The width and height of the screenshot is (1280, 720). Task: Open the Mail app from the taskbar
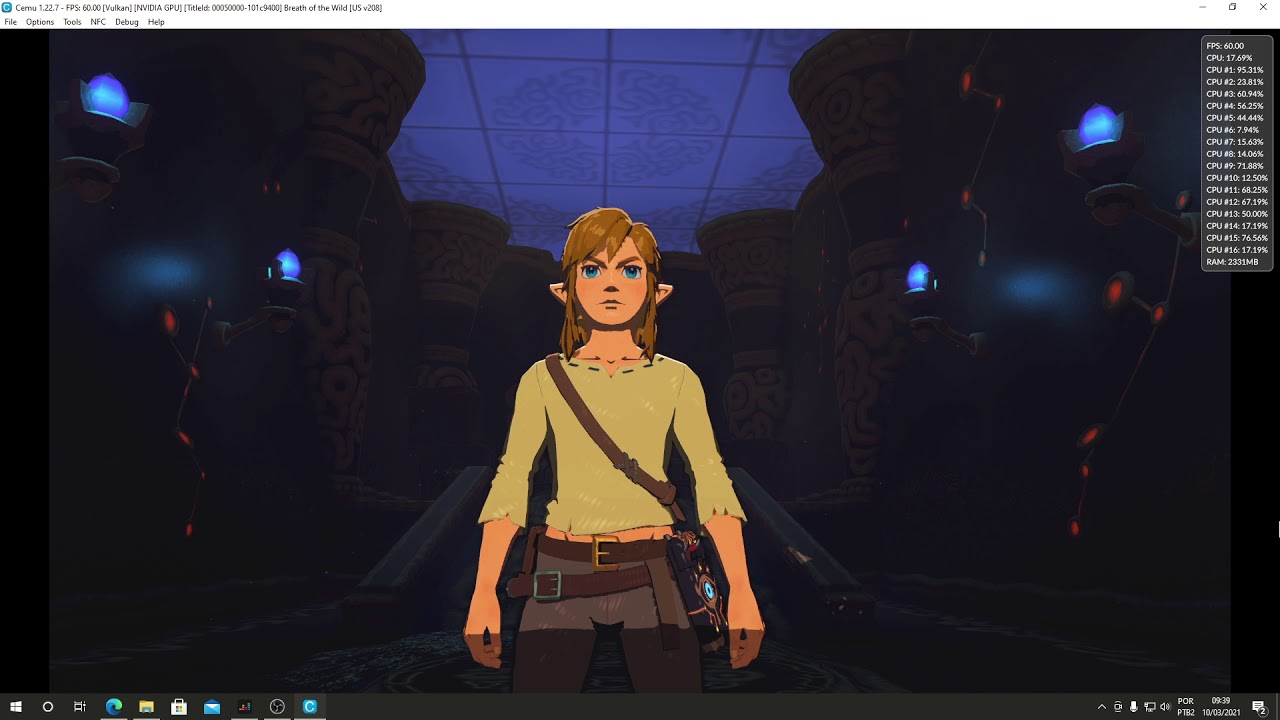(212, 707)
